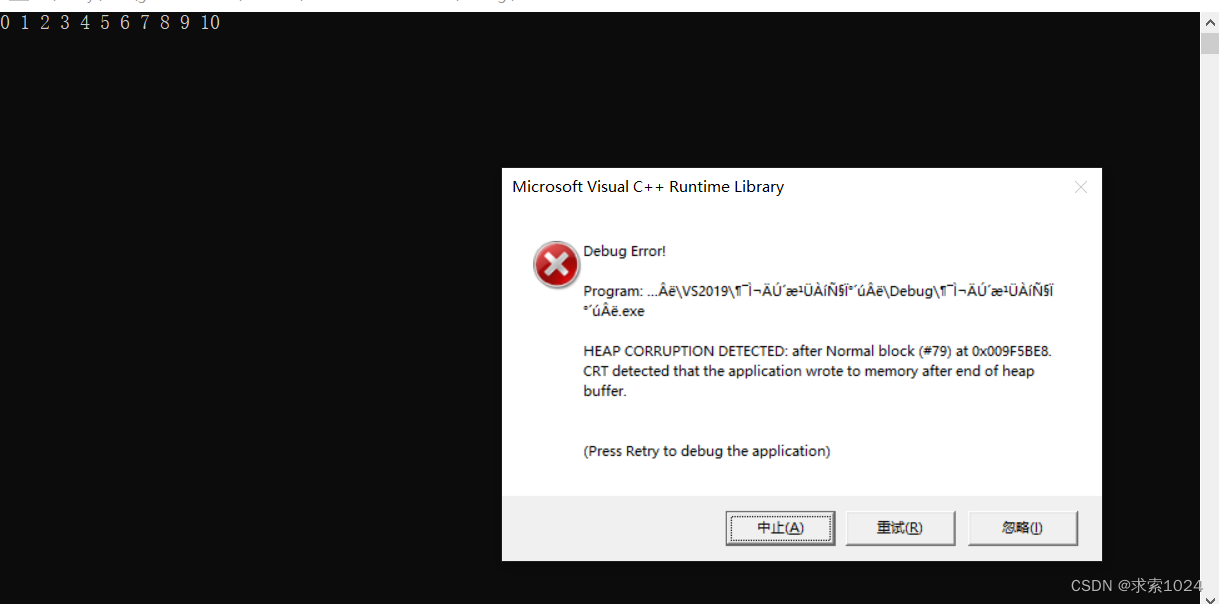Click the red error X icon
Screen dimensions: 1219x604
tap(556, 265)
